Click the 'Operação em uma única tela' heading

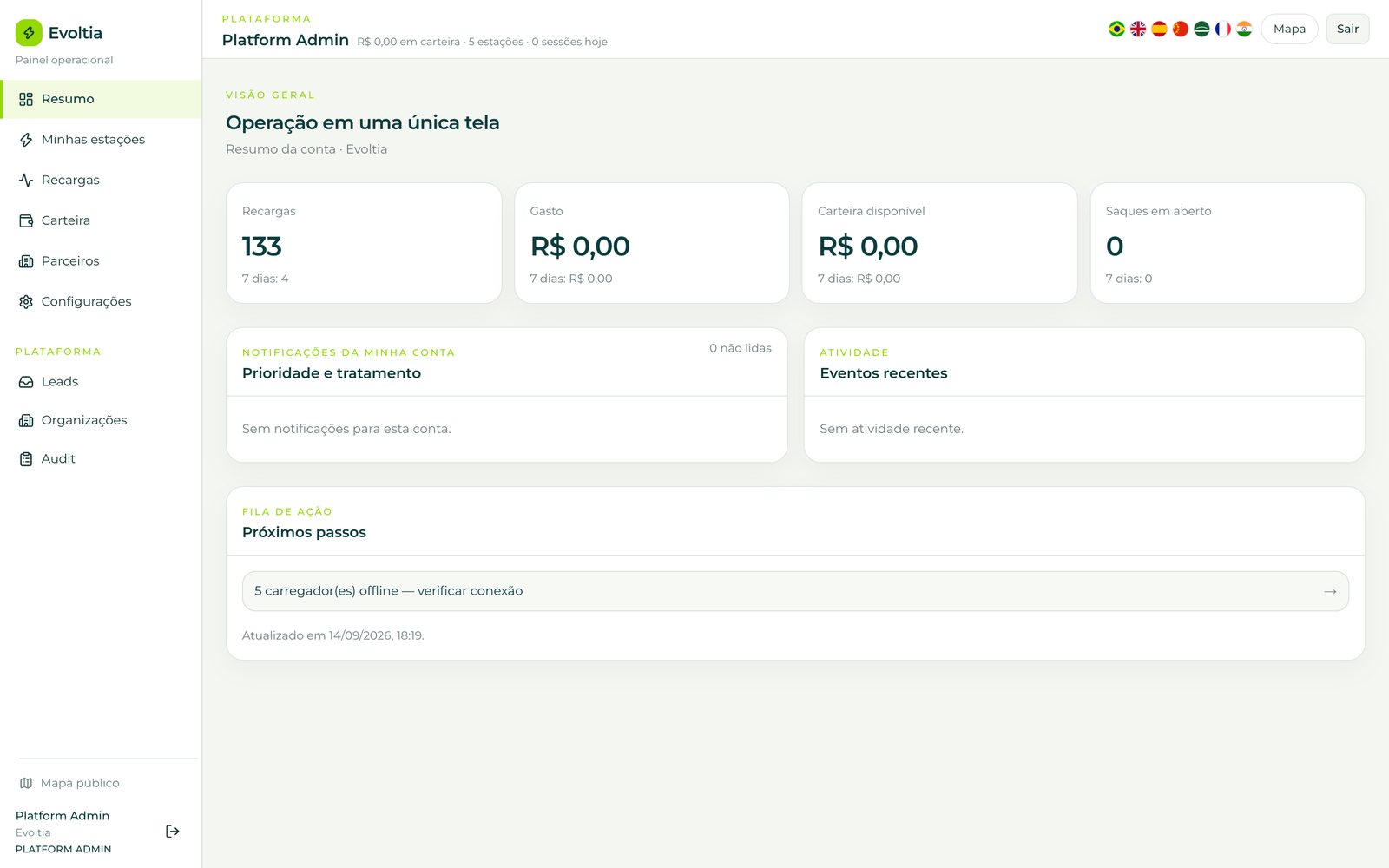click(x=363, y=122)
